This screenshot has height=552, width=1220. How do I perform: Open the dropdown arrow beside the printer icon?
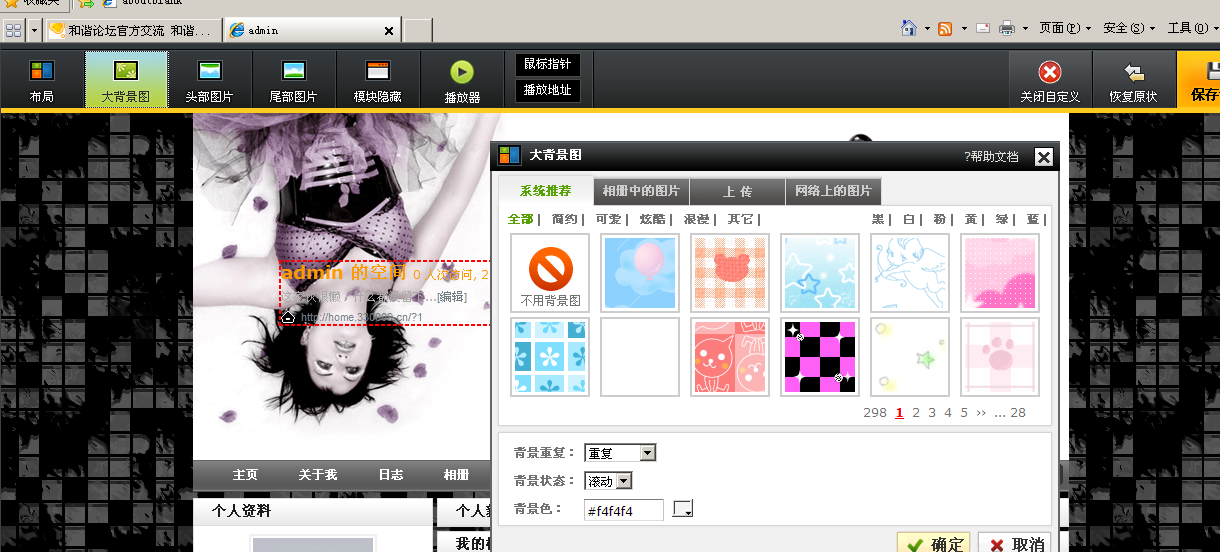pos(1026,28)
